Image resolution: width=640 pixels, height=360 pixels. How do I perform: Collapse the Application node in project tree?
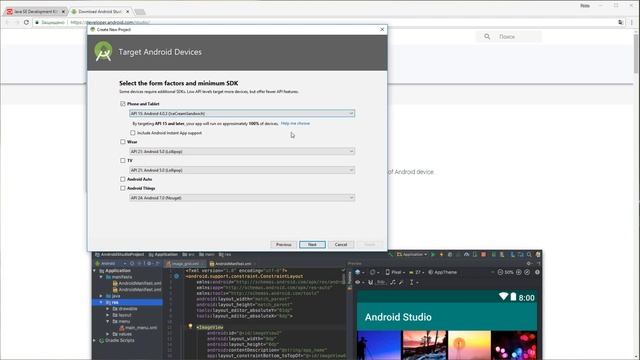tap(95, 271)
